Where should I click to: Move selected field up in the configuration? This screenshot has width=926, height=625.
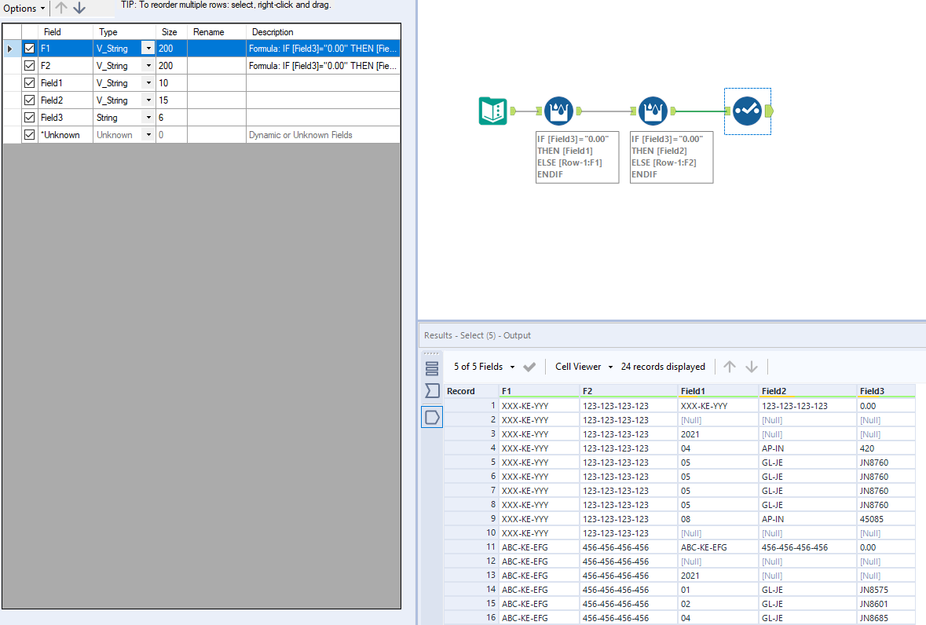click(x=61, y=8)
